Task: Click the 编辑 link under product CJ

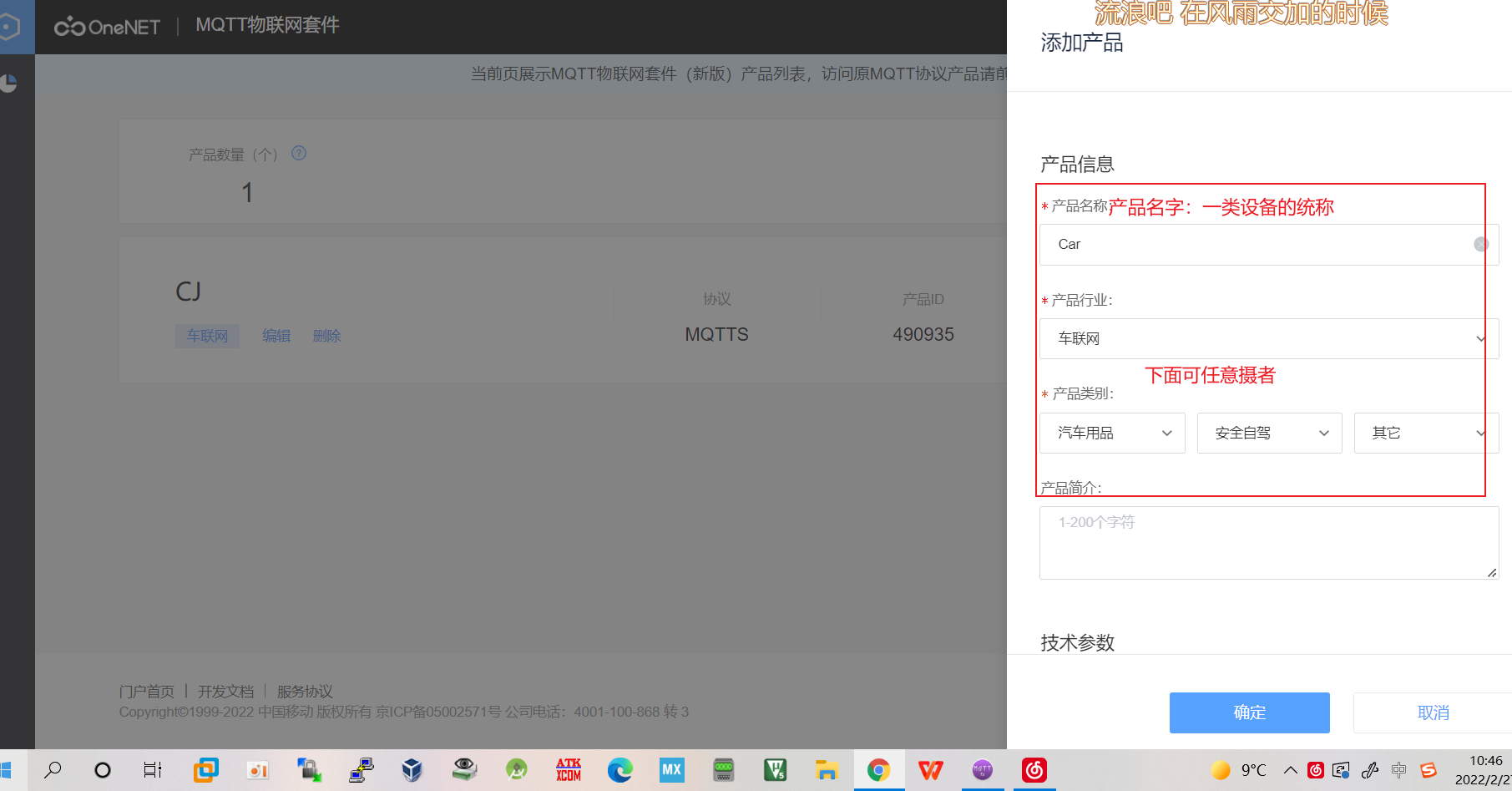Action: (x=276, y=336)
